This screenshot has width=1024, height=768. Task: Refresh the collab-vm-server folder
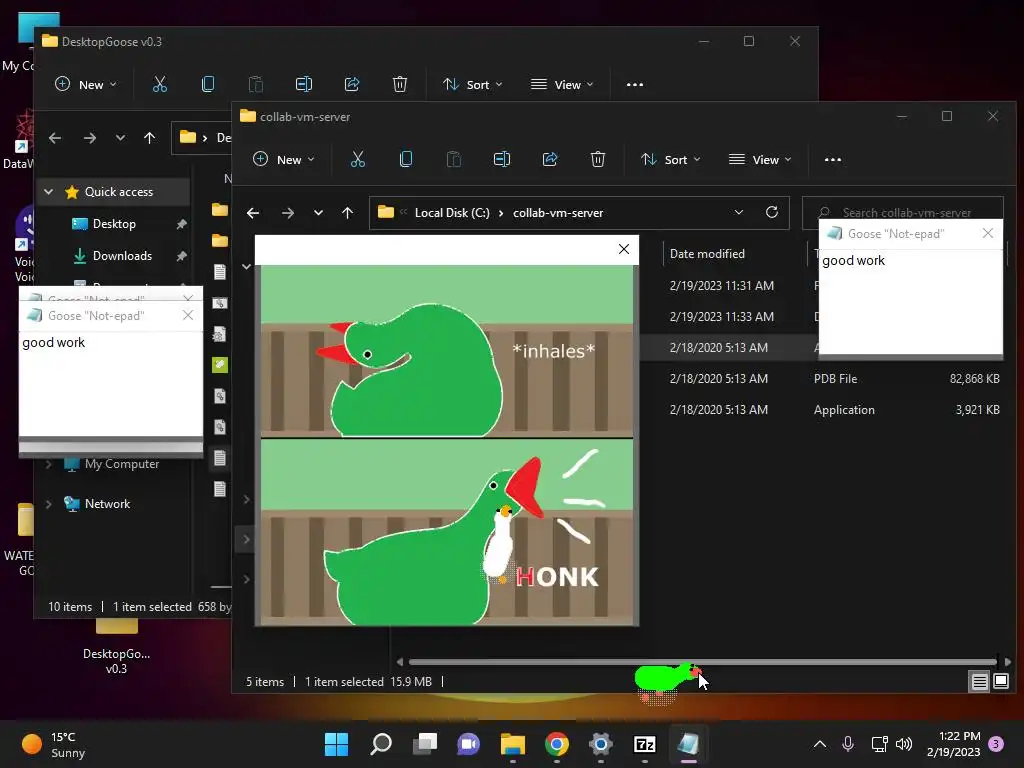[772, 212]
